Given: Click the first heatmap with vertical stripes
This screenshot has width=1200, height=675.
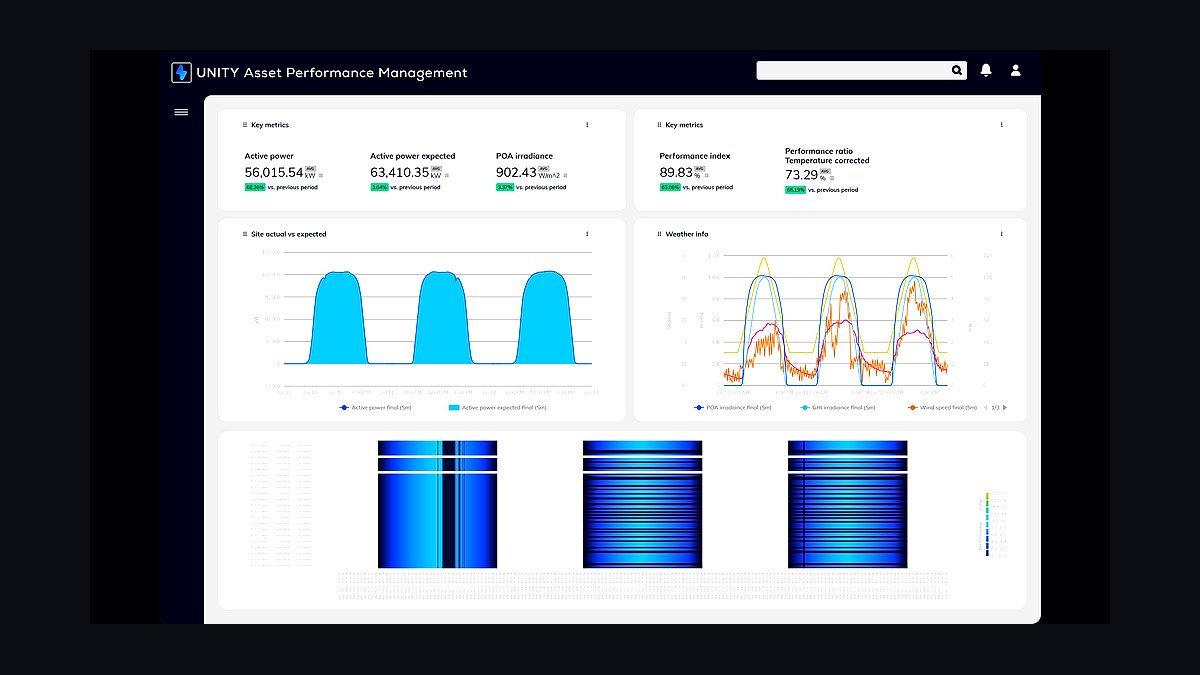Looking at the screenshot, I should [437, 504].
